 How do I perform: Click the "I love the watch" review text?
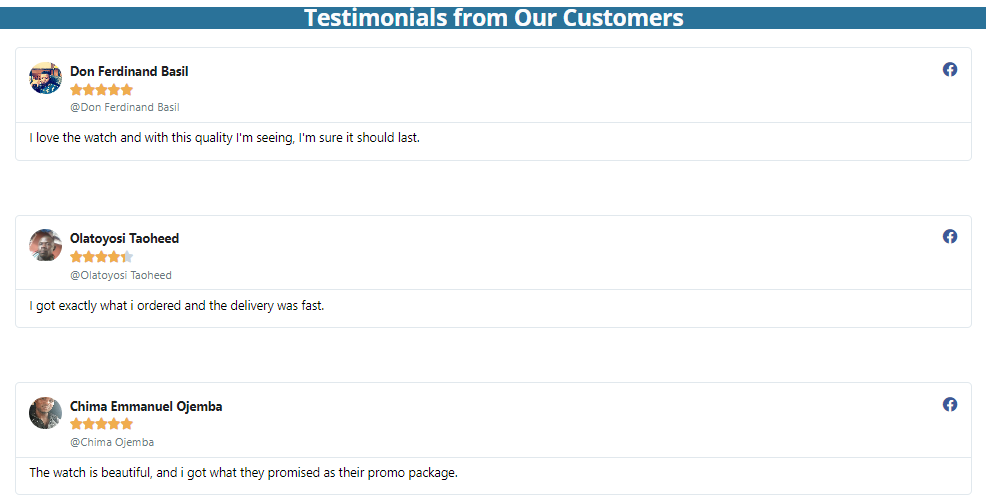pyautogui.click(x=224, y=138)
